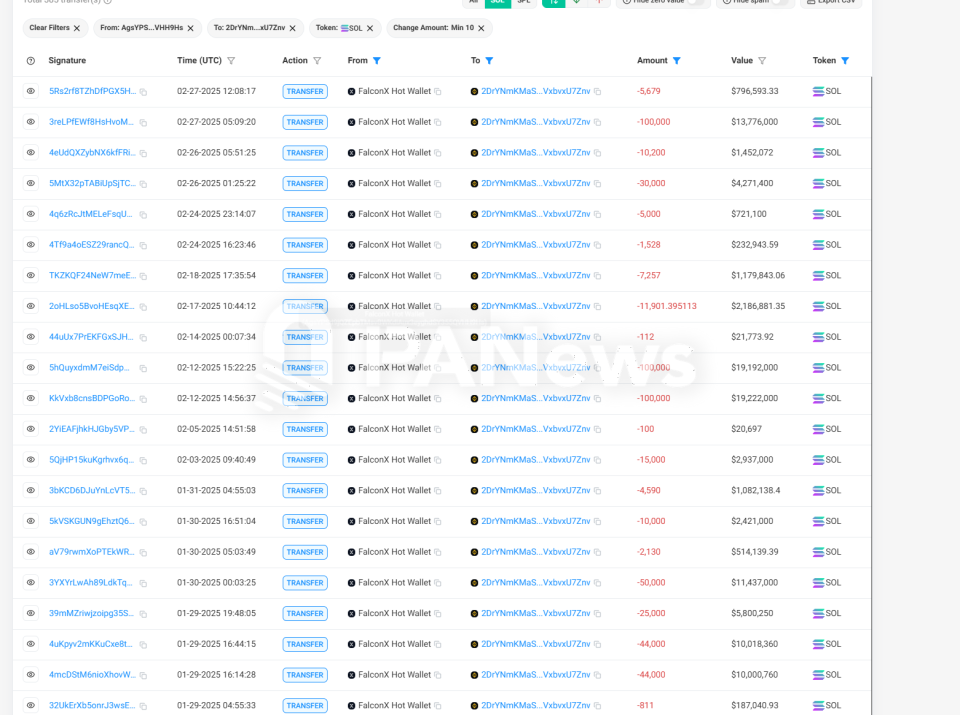
Task: Toggle eye icon for 2YiEAFjhkHJGby5VP row
Action: [x=31, y=429]
